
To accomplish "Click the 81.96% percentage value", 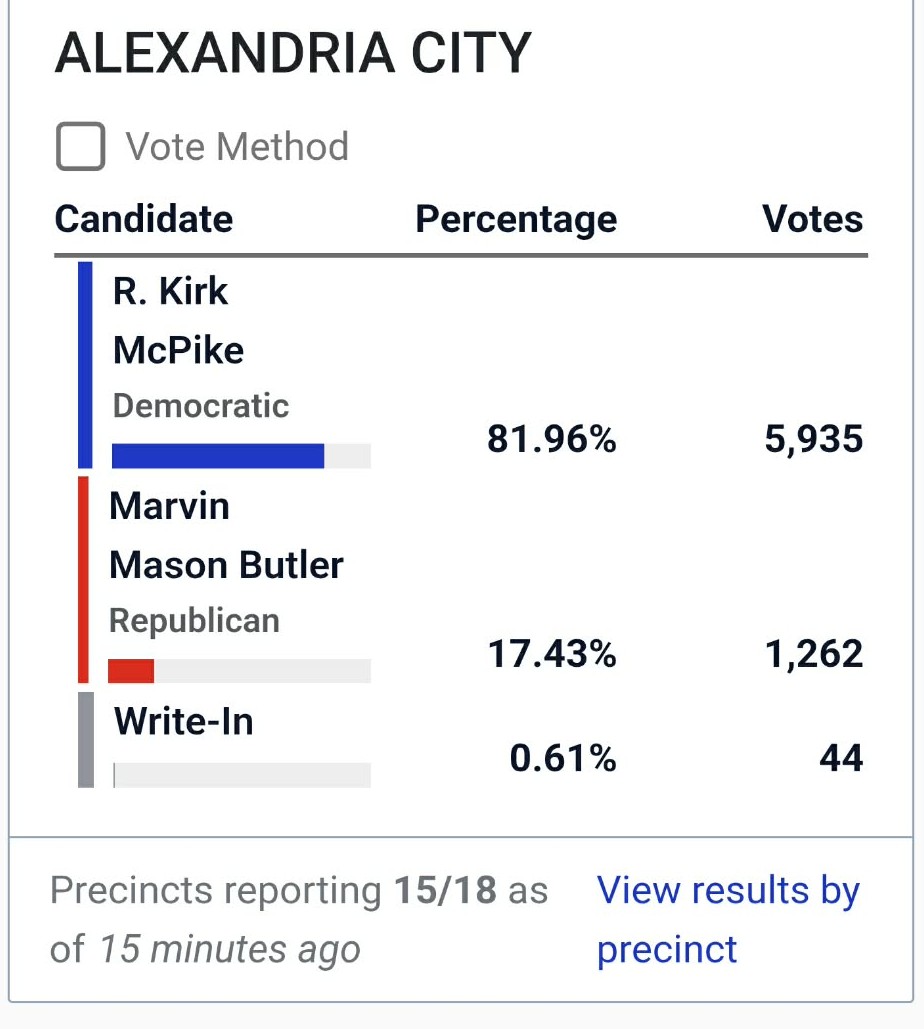I will pyautogui.click(x=552, y=438).
